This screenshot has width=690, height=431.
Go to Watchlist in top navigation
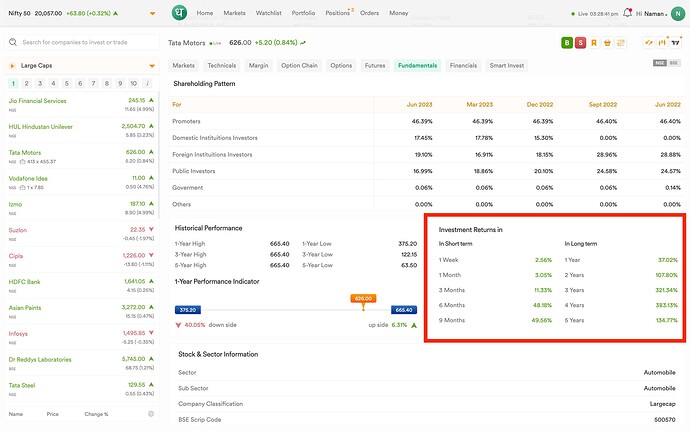(x=268, y=13)
